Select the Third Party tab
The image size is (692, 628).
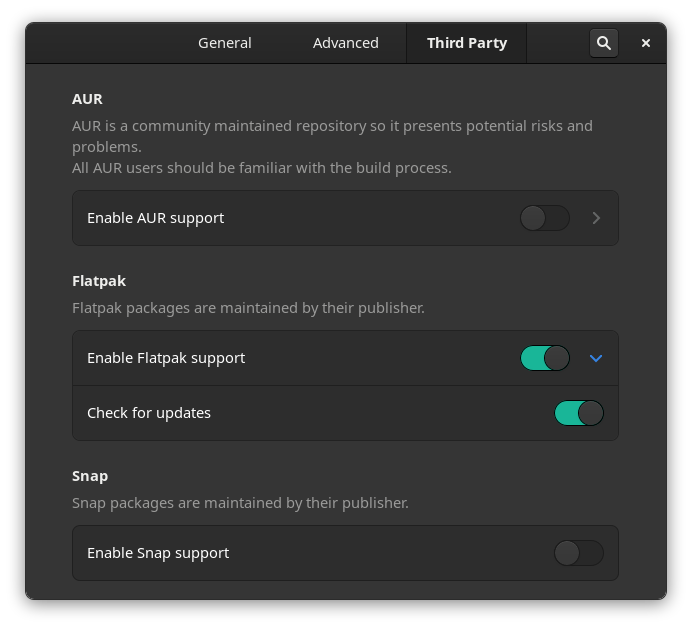click(466, 43)
